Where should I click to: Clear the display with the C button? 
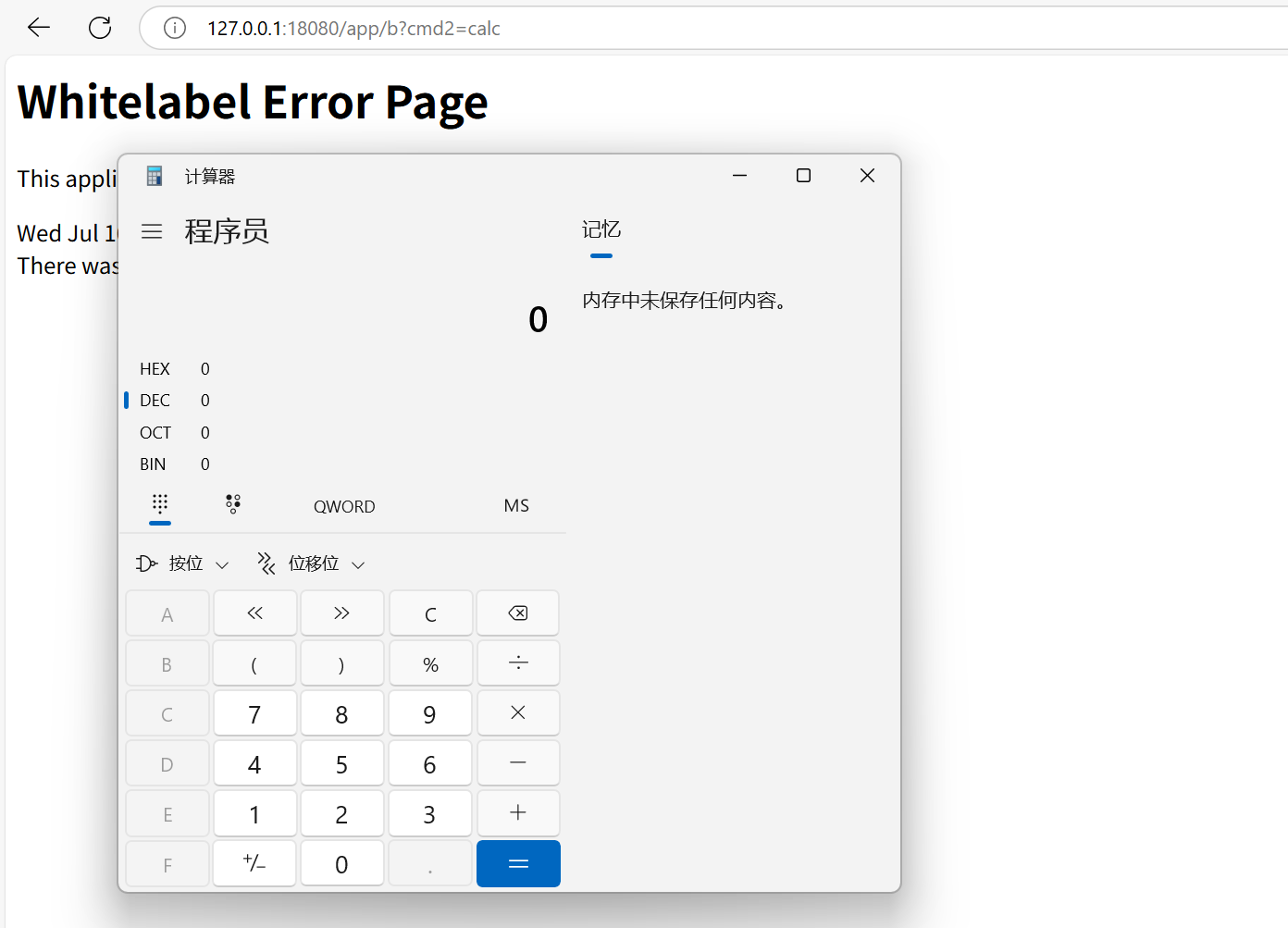[x=430, y=613]
